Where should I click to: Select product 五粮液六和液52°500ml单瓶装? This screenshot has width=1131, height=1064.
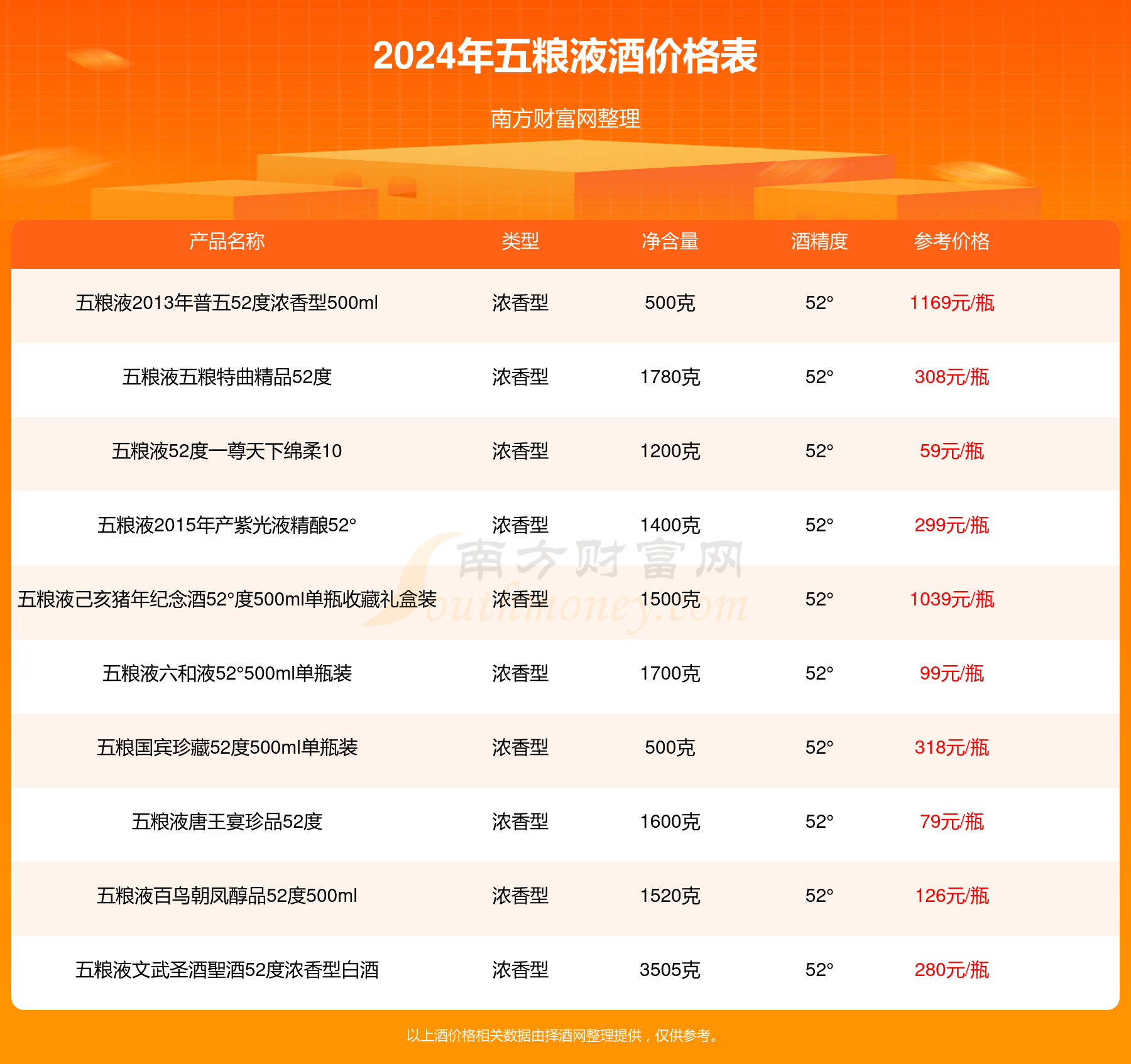[x=227, y=673]
